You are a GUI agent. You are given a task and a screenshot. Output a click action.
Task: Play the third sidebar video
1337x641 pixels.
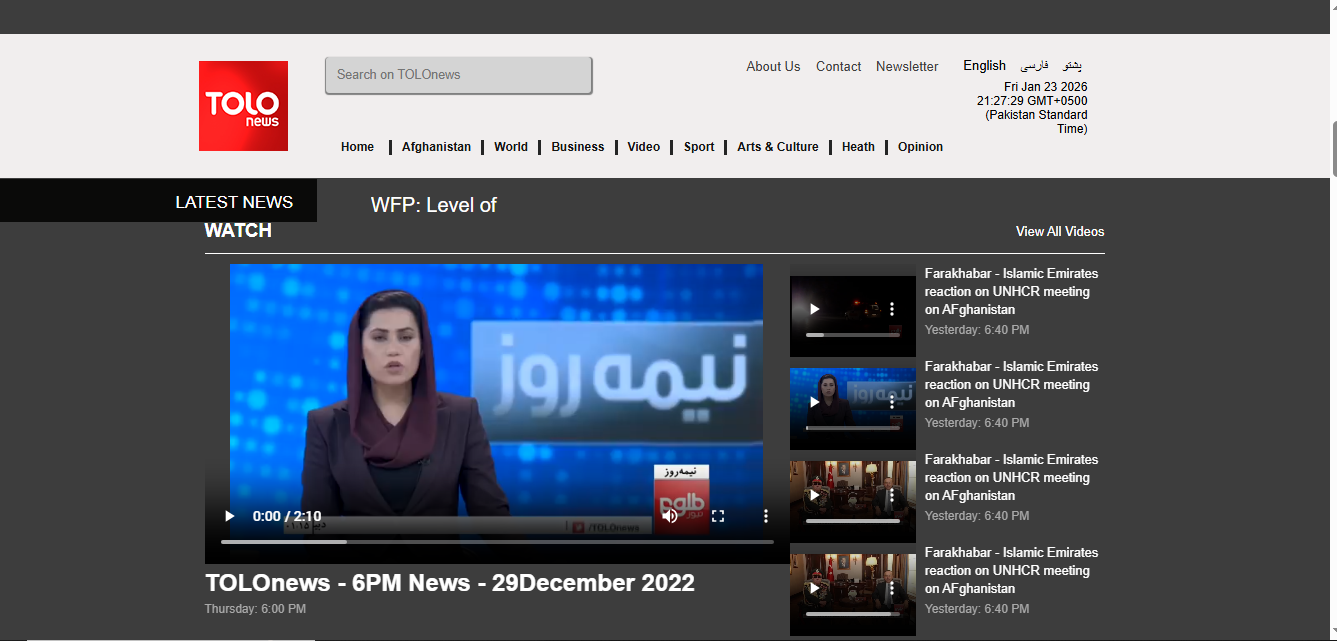pos(814,495)
